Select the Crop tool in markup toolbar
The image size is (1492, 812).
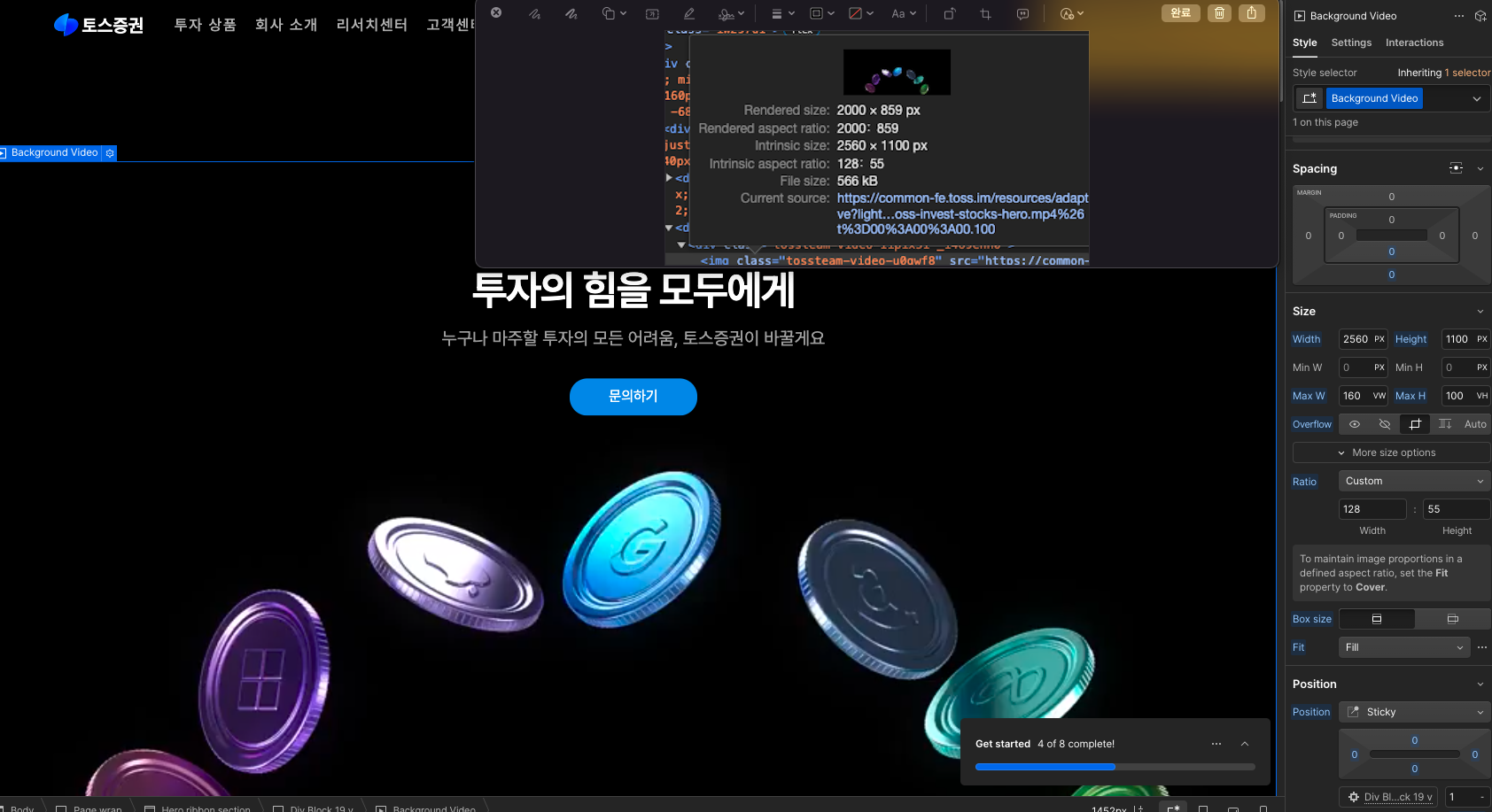click(x=985, y=13)
